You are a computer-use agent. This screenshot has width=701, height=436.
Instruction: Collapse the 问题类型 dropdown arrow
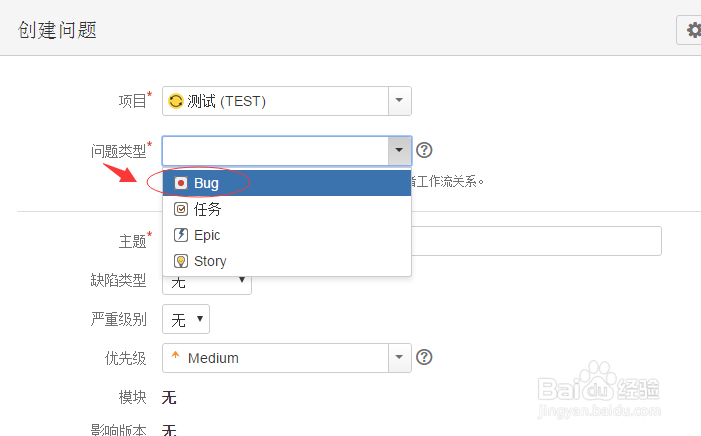coord(399,150)
